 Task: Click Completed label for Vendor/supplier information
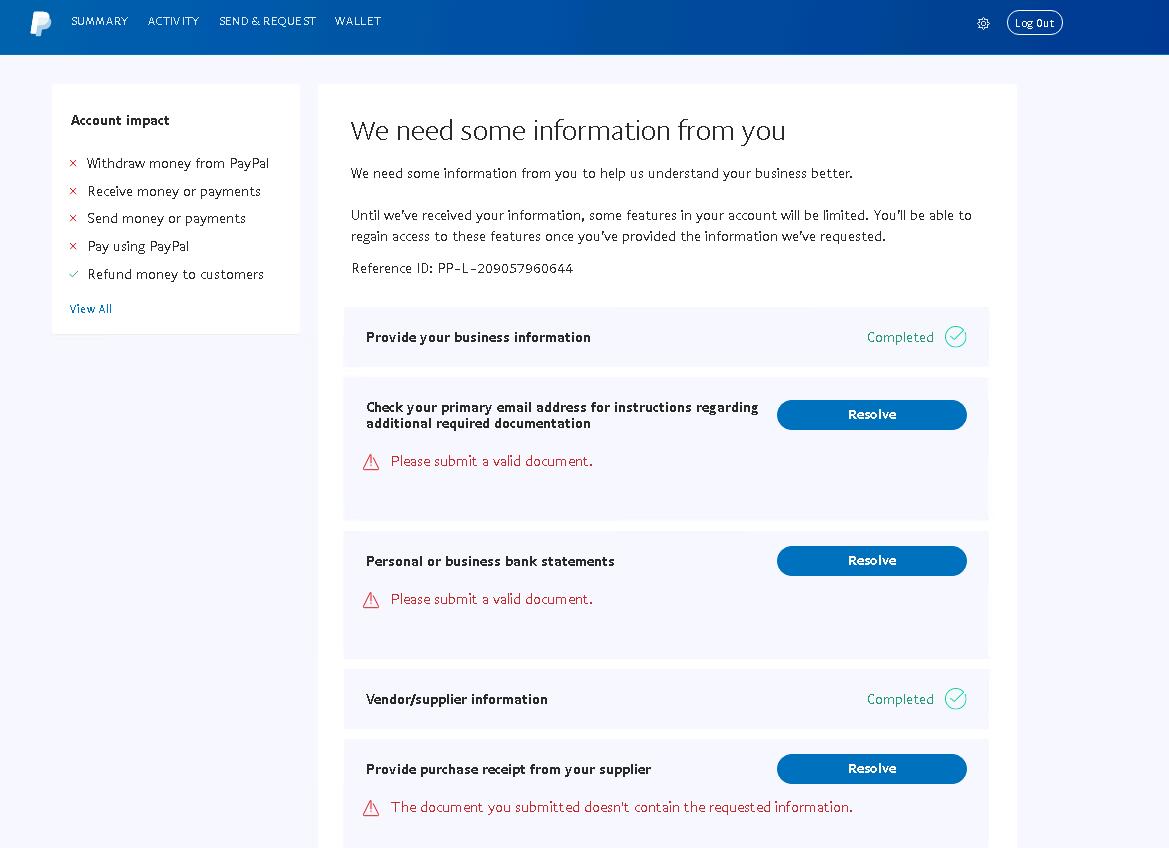900,700
